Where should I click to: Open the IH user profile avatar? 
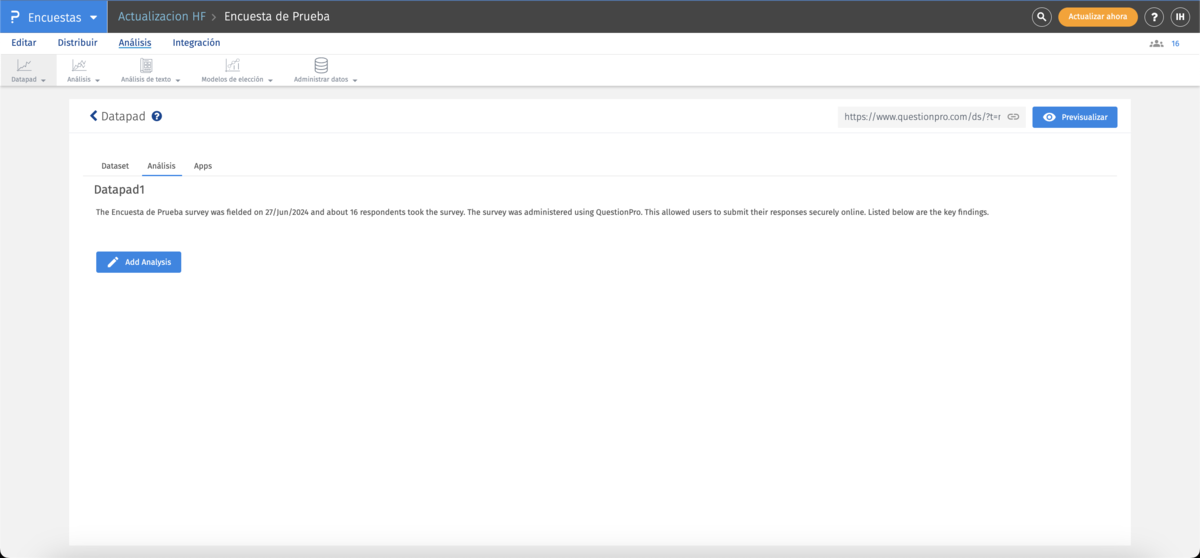click(1180, 17)
